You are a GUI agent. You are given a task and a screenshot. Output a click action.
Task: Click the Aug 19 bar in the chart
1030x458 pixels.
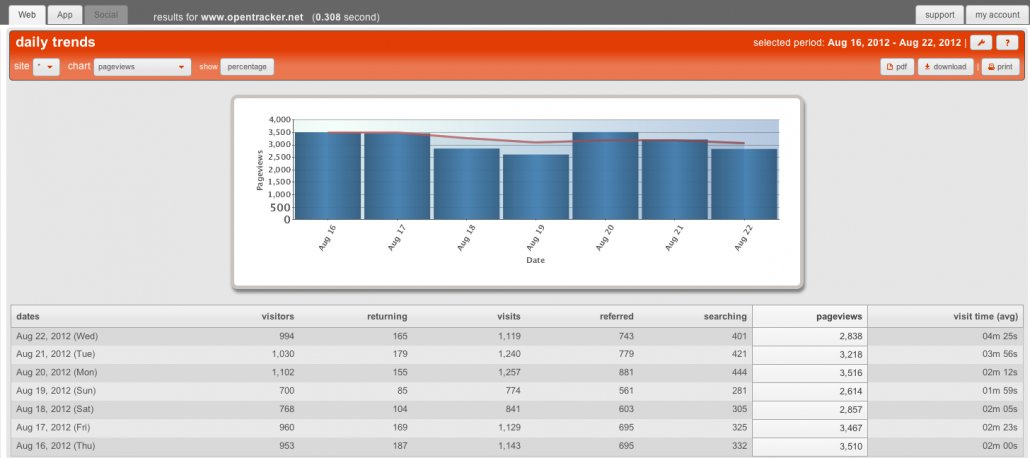[536, 187]
